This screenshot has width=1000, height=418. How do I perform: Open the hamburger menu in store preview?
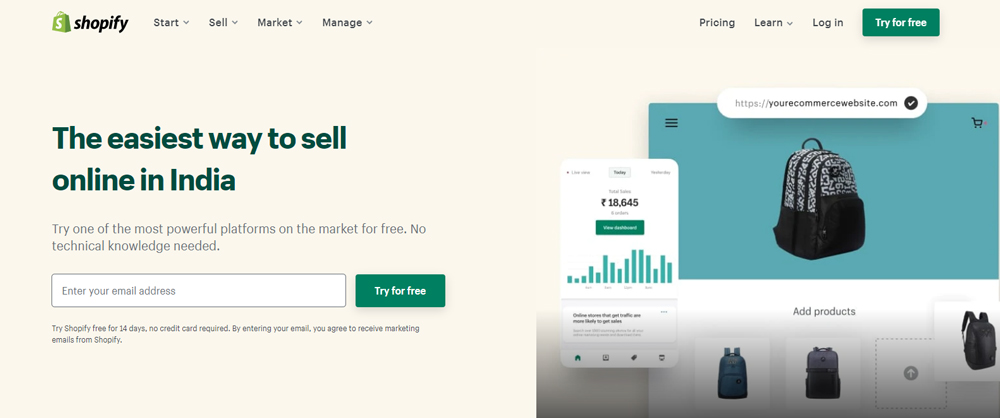(x=671, y=123)
